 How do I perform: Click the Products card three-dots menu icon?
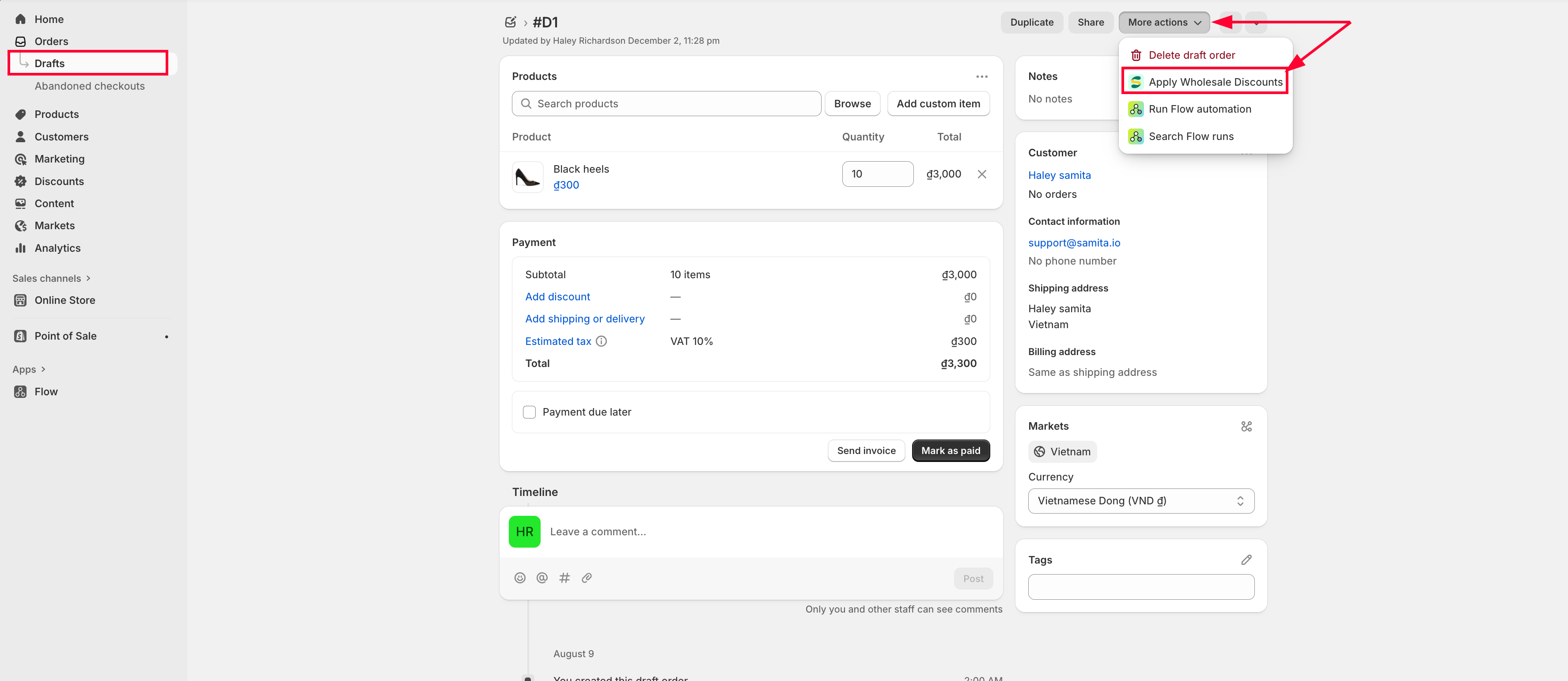point(981,77)
